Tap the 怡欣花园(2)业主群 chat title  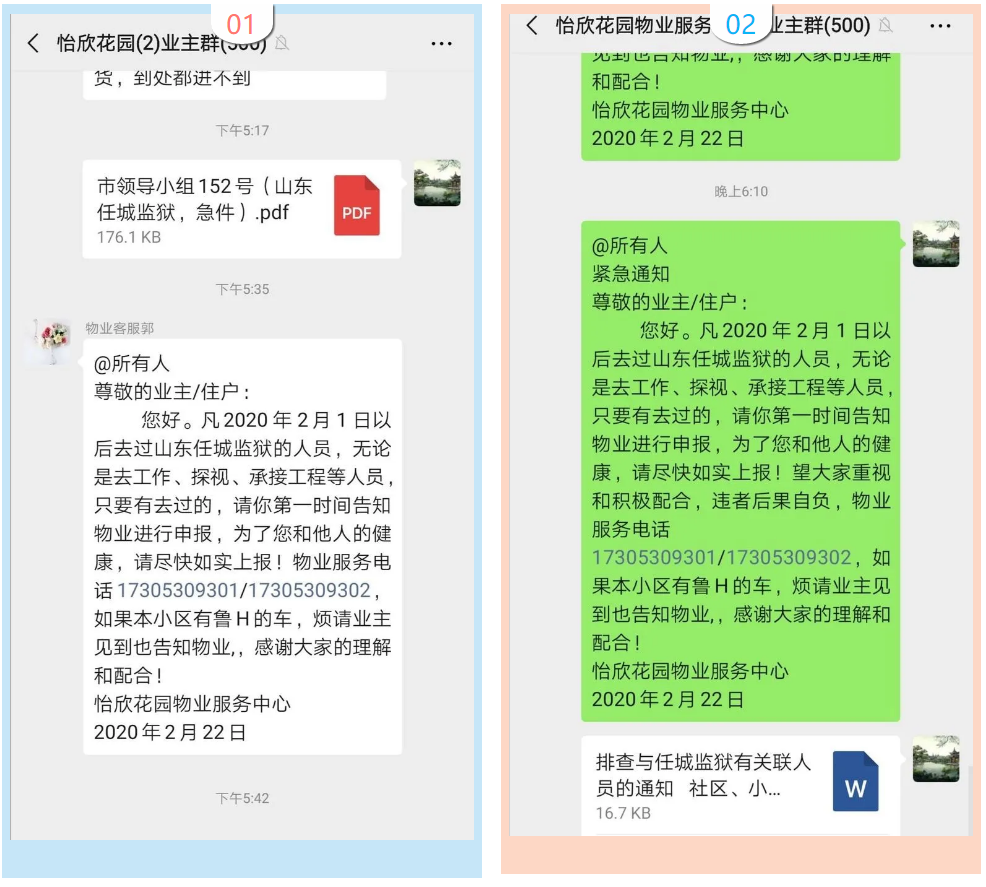click(x=138, y=43)
